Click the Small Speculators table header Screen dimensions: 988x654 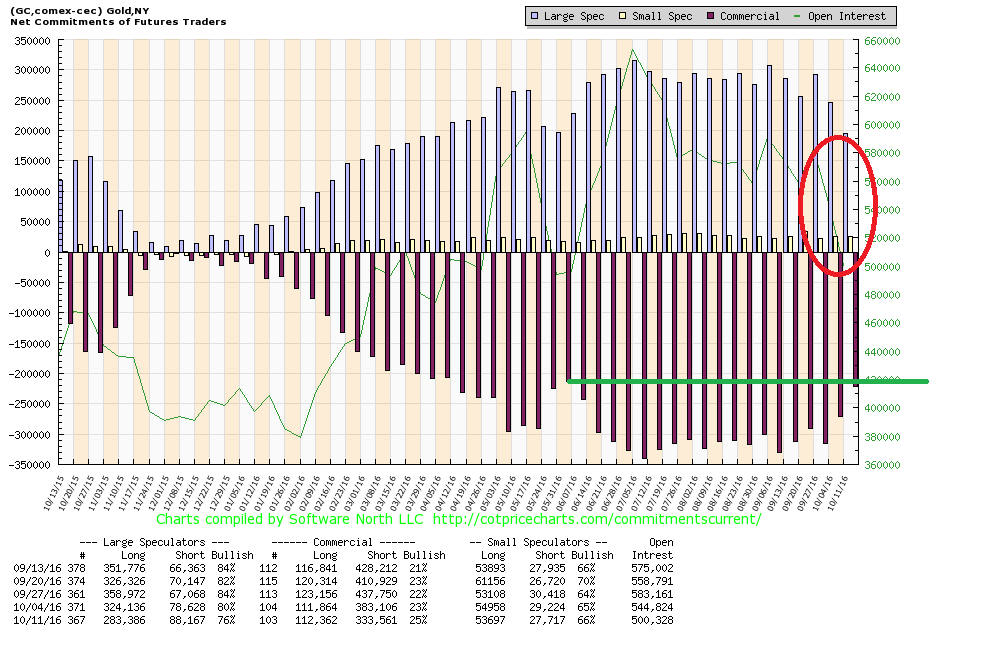[x=537, y=543]
